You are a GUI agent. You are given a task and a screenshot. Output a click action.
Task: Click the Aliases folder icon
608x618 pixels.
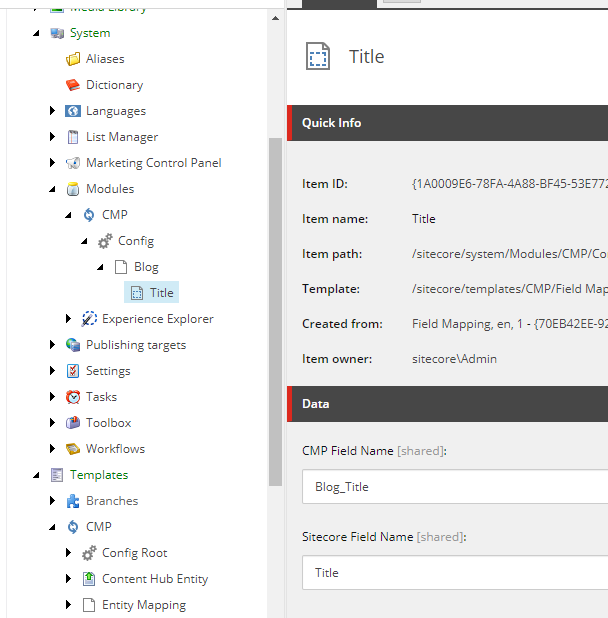73,59
